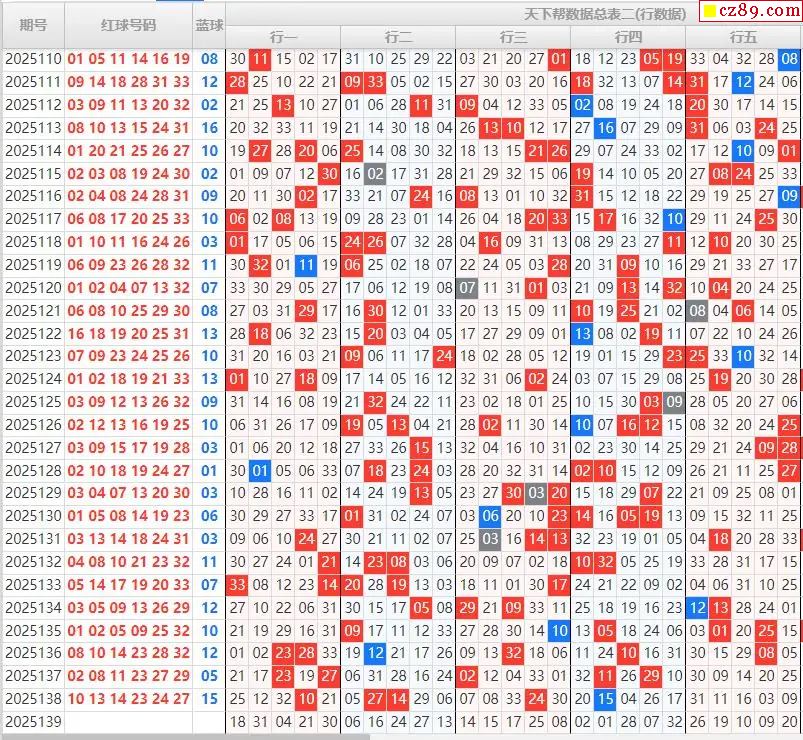Click blue-highlighted 11 cell in row 2025119

click(x=306, y=265)
